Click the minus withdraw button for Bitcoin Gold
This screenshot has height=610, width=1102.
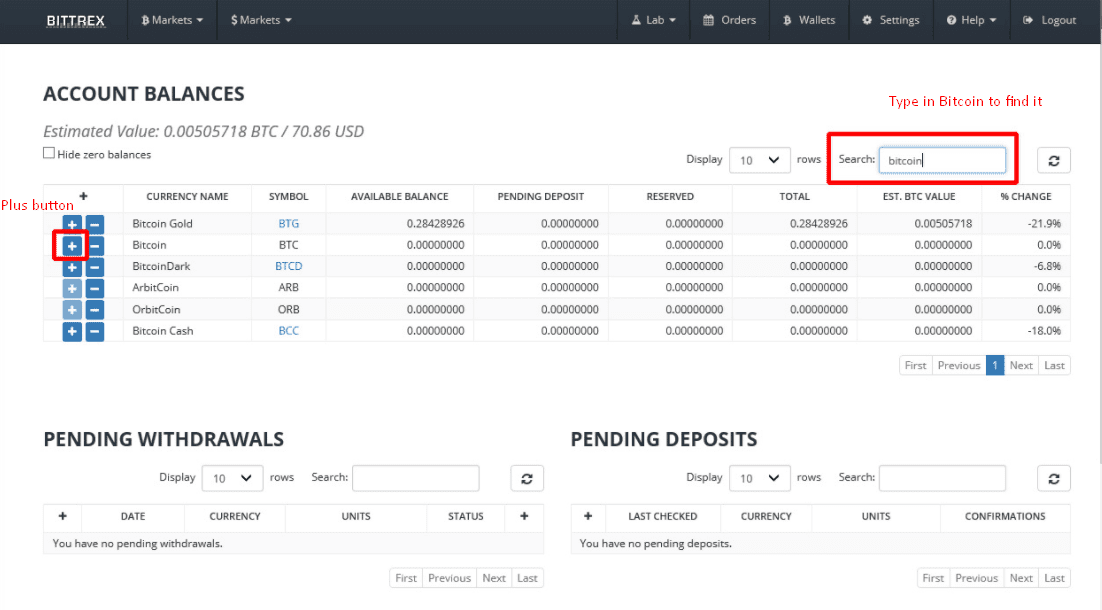(x=95, y=224)
